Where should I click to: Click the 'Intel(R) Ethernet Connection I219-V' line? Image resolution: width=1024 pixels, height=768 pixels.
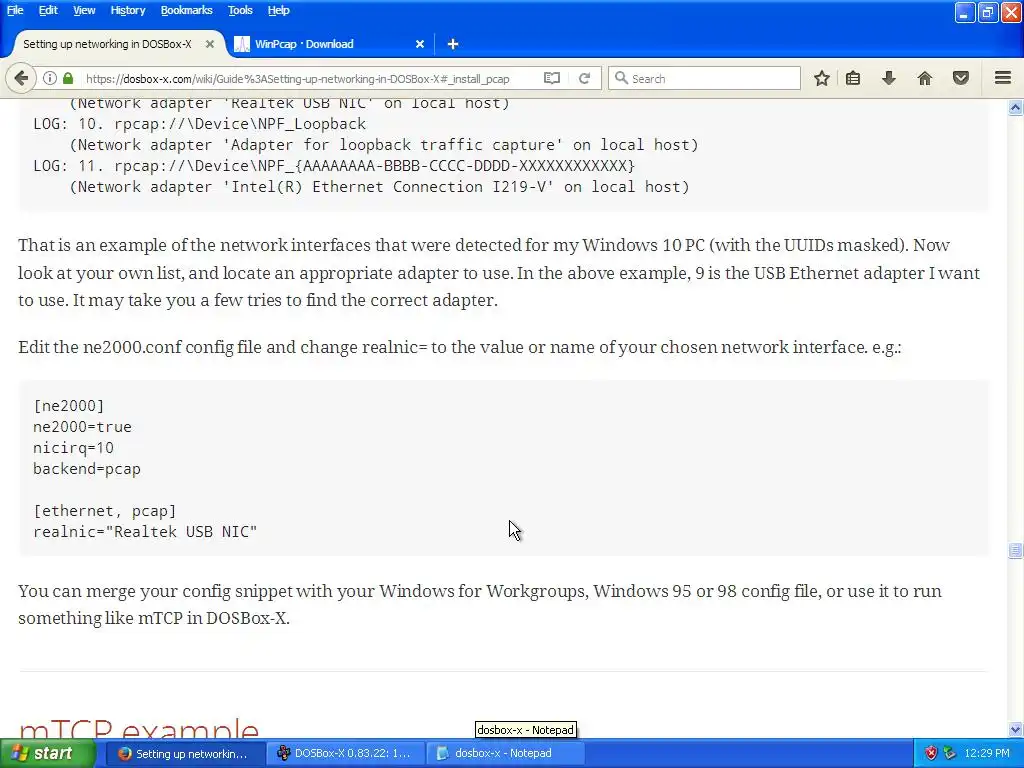[x=379, y=187]
